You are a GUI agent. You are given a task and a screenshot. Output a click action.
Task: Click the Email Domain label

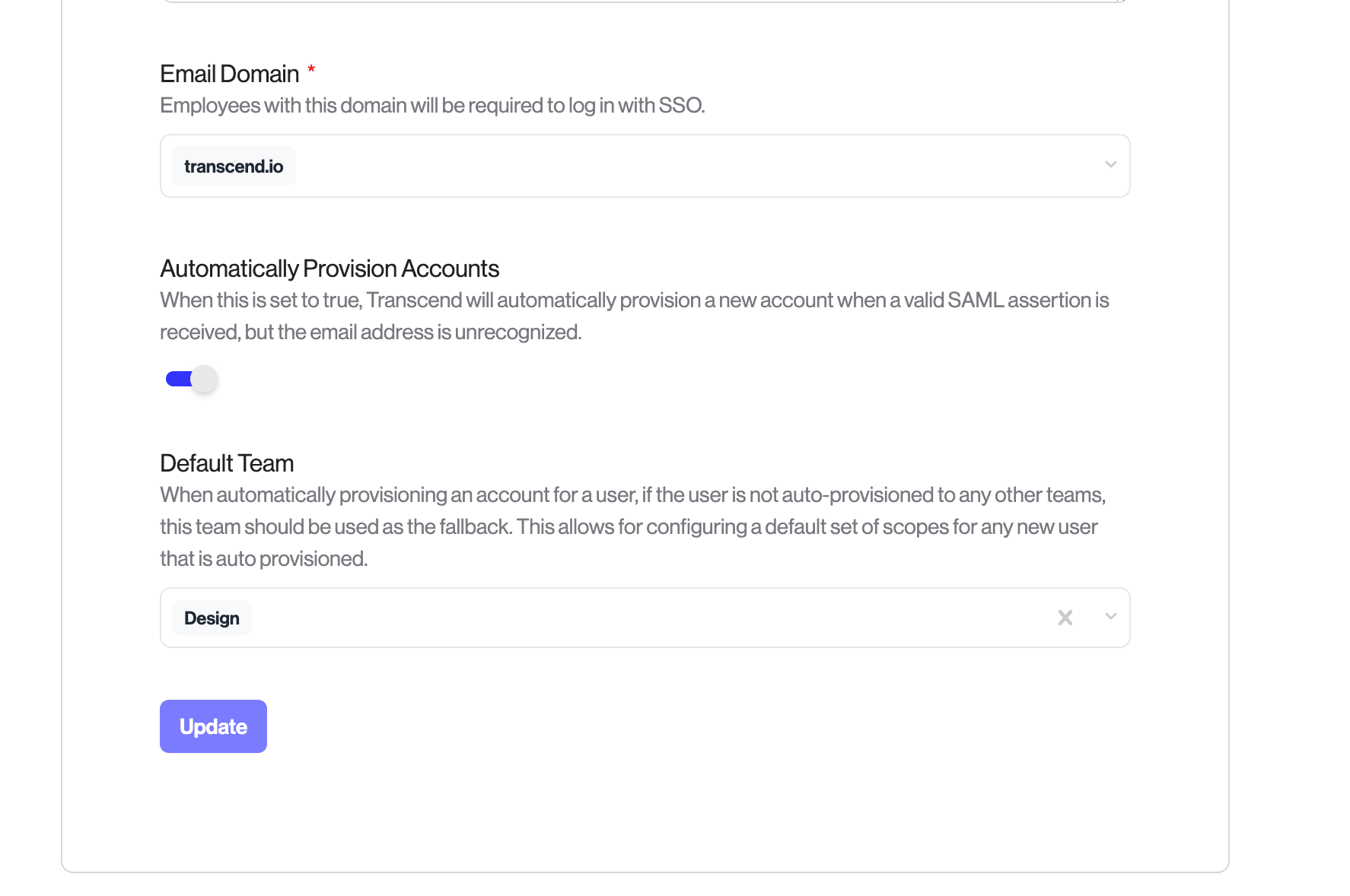click(229, 74)
